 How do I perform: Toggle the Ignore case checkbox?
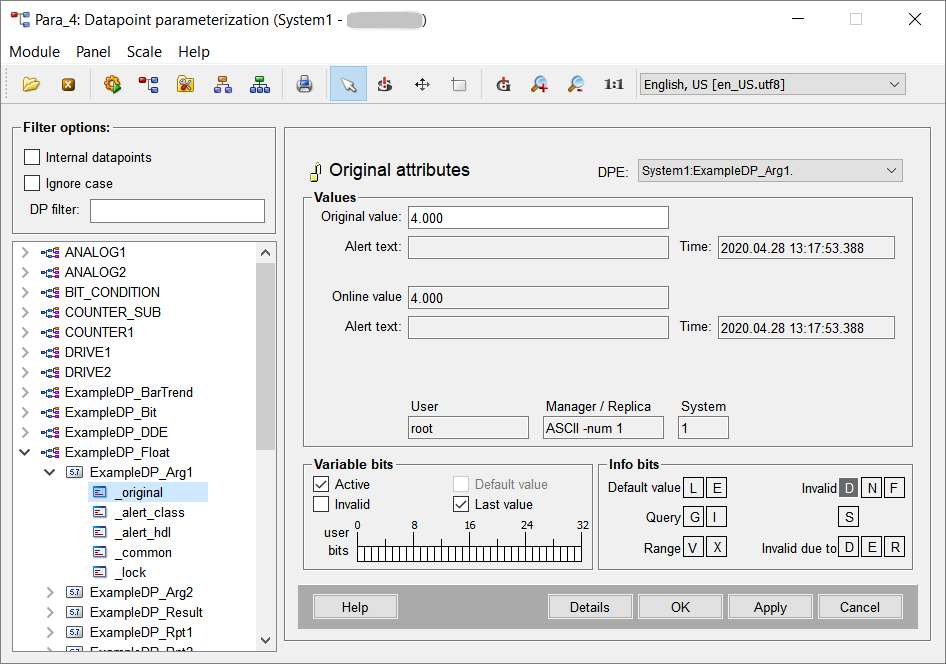pos(32,183)
